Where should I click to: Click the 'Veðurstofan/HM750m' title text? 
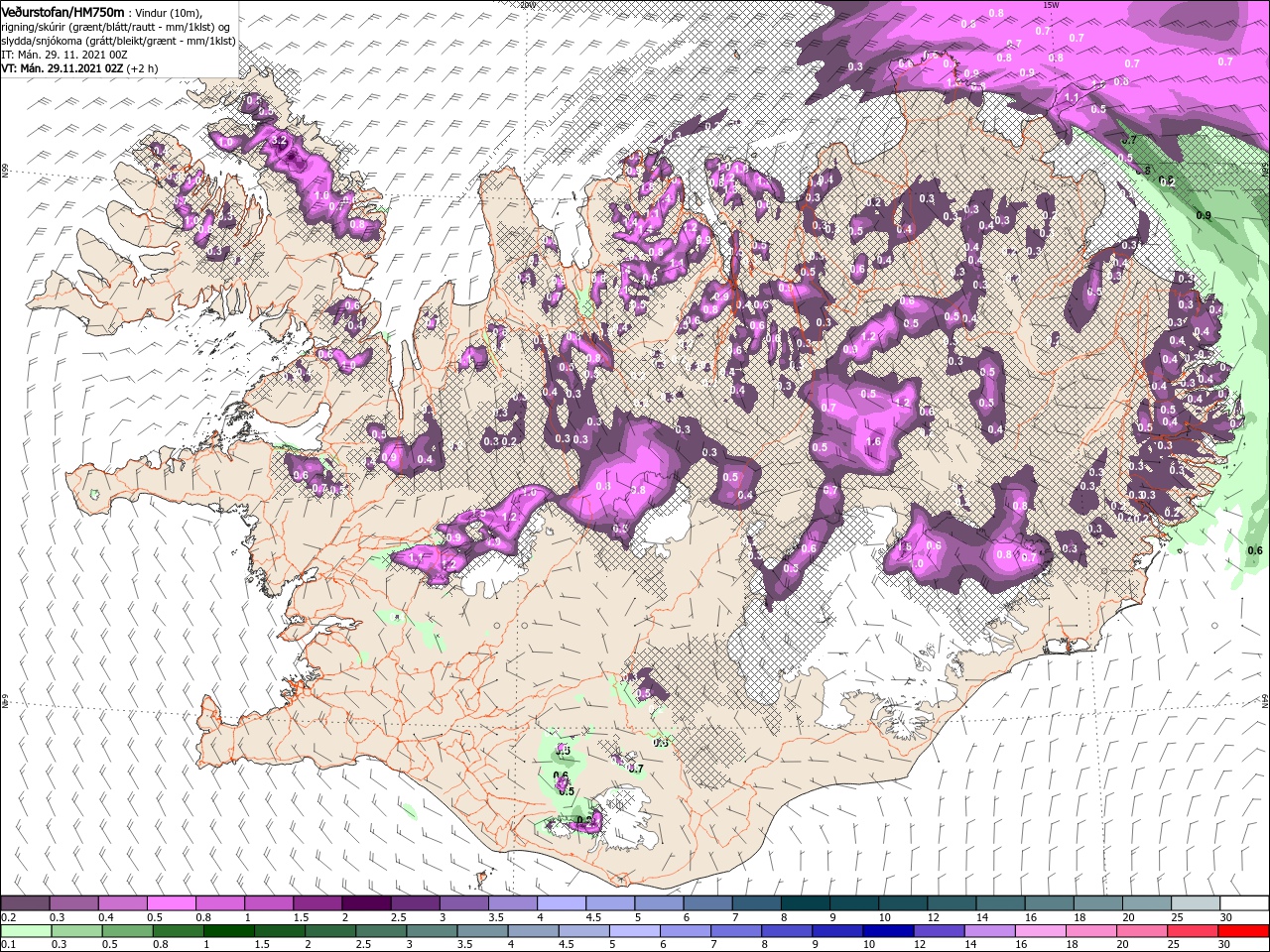point(63,11)
